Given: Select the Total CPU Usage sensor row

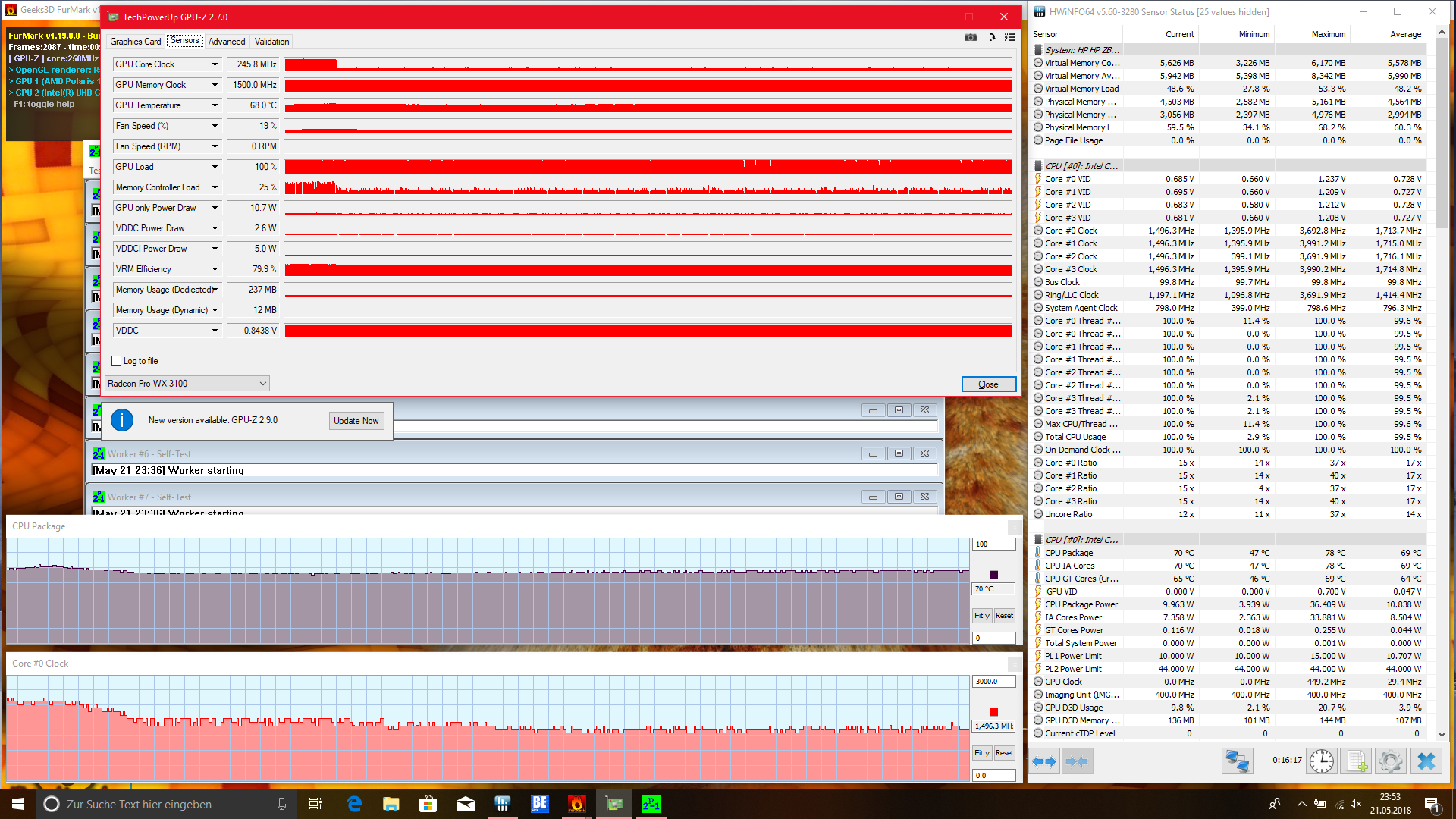Looking at the screenshot, I should 1228,437.
